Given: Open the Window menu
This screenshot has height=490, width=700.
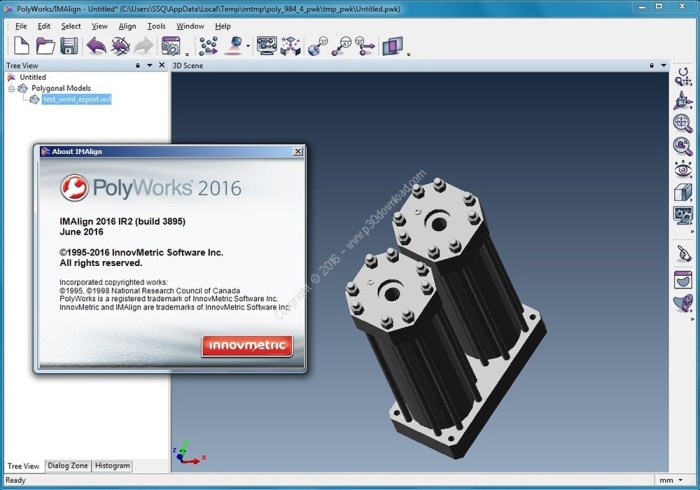Looking at the screenshot, I should (190, 26).
